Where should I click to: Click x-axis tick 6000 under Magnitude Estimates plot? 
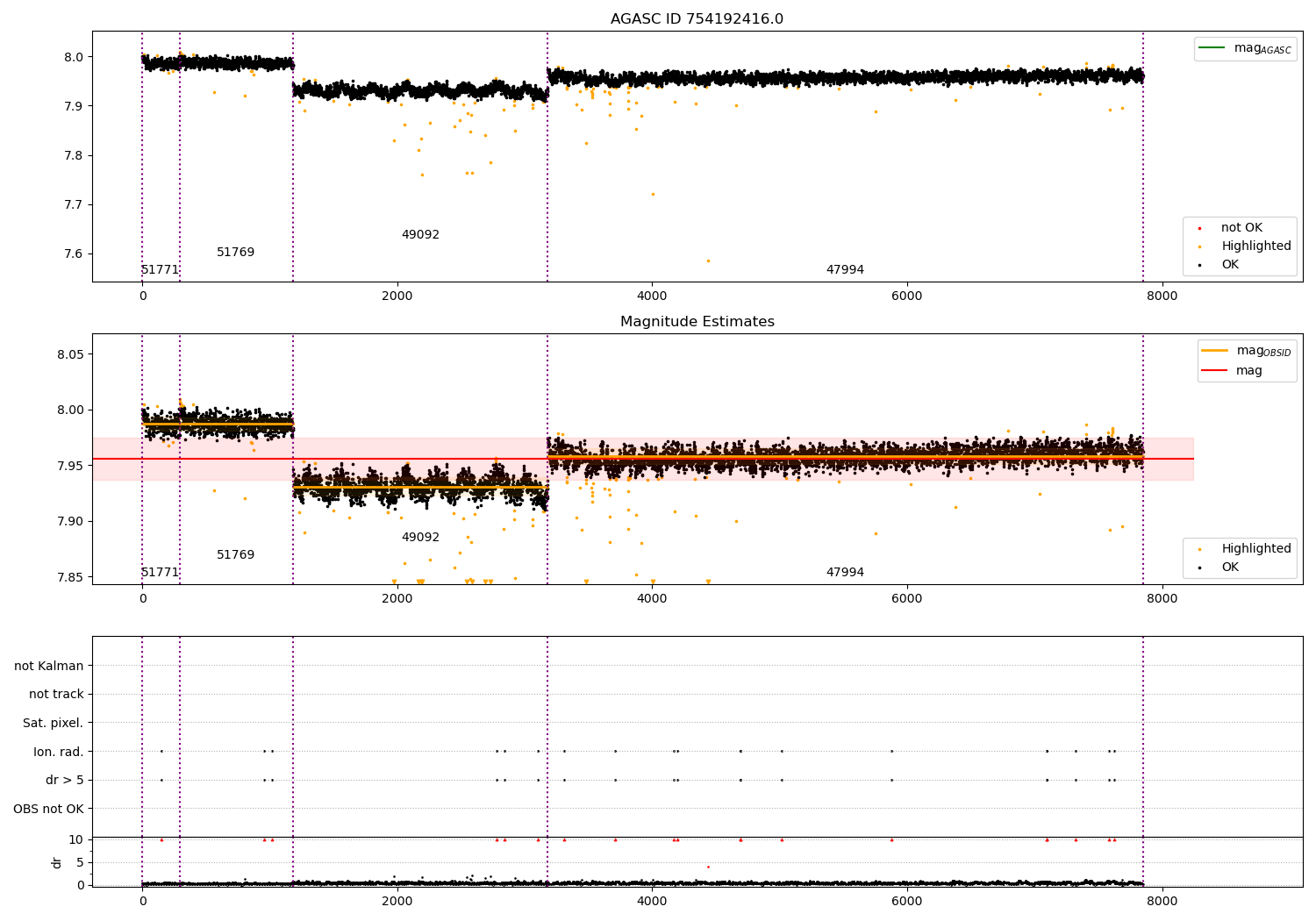906,599
